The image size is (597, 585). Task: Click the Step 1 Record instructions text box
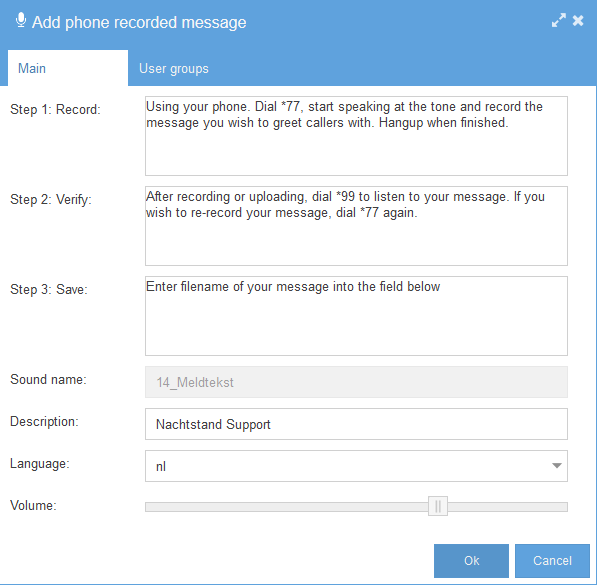coord(356,136)
